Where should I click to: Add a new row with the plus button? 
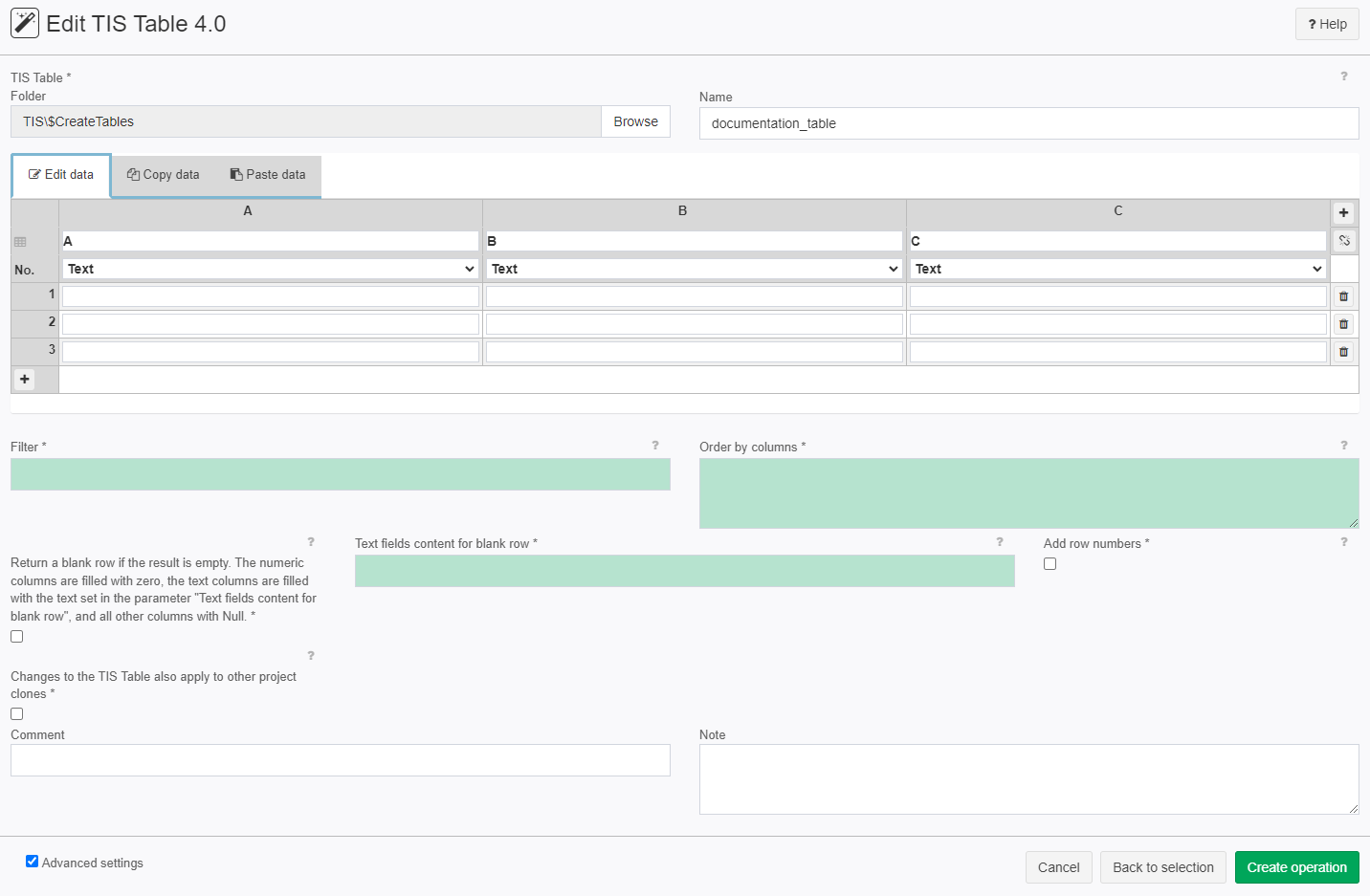[x=25, y=380]
